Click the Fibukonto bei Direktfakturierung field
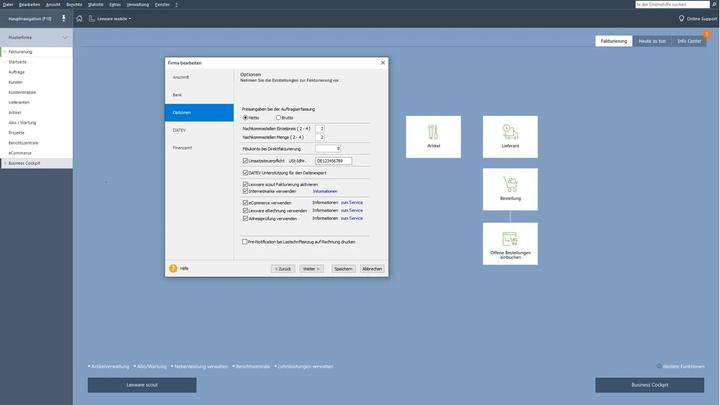The image size is (720, 405). pos(328,149)
